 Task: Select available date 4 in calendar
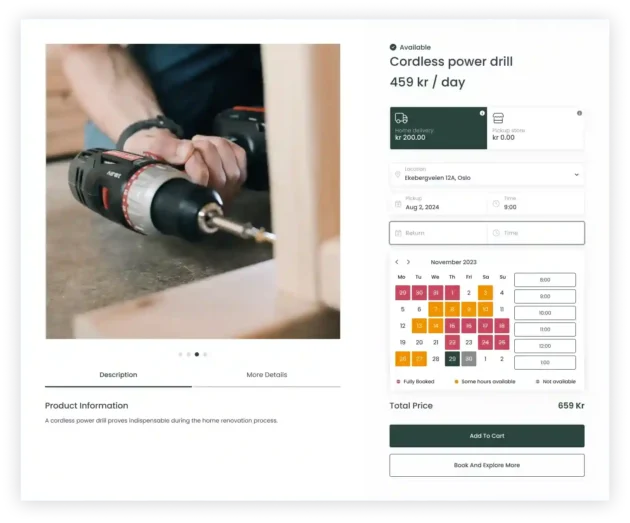tap(502, 293)
